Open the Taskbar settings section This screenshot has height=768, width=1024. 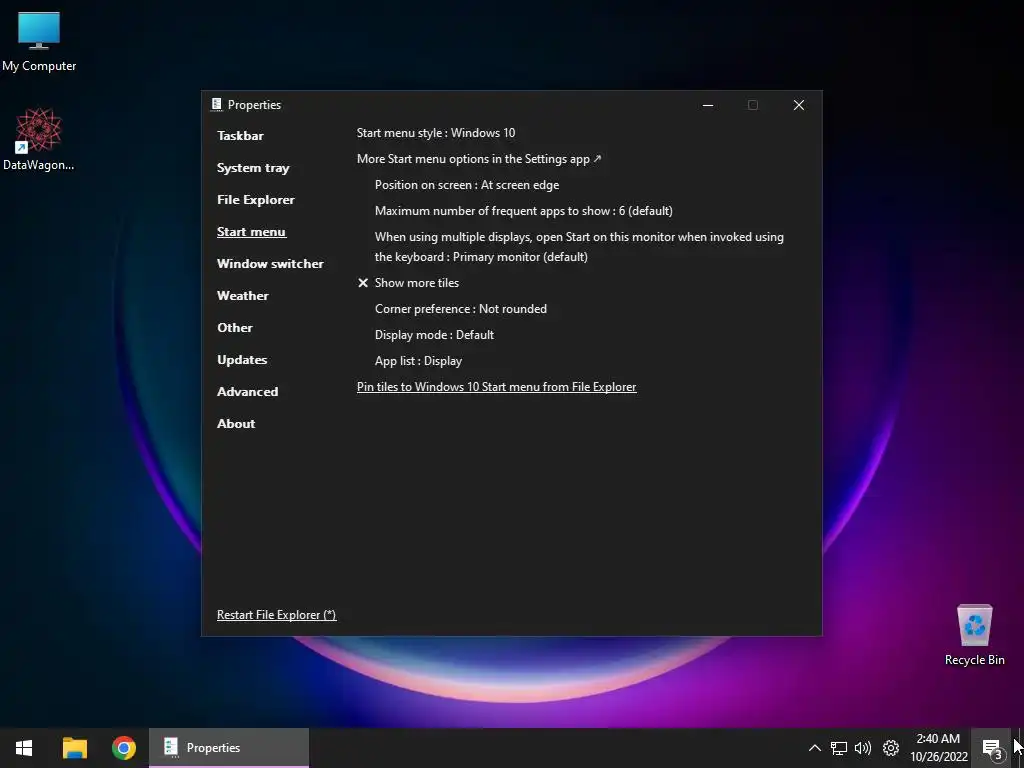click(x=240, y=136)
